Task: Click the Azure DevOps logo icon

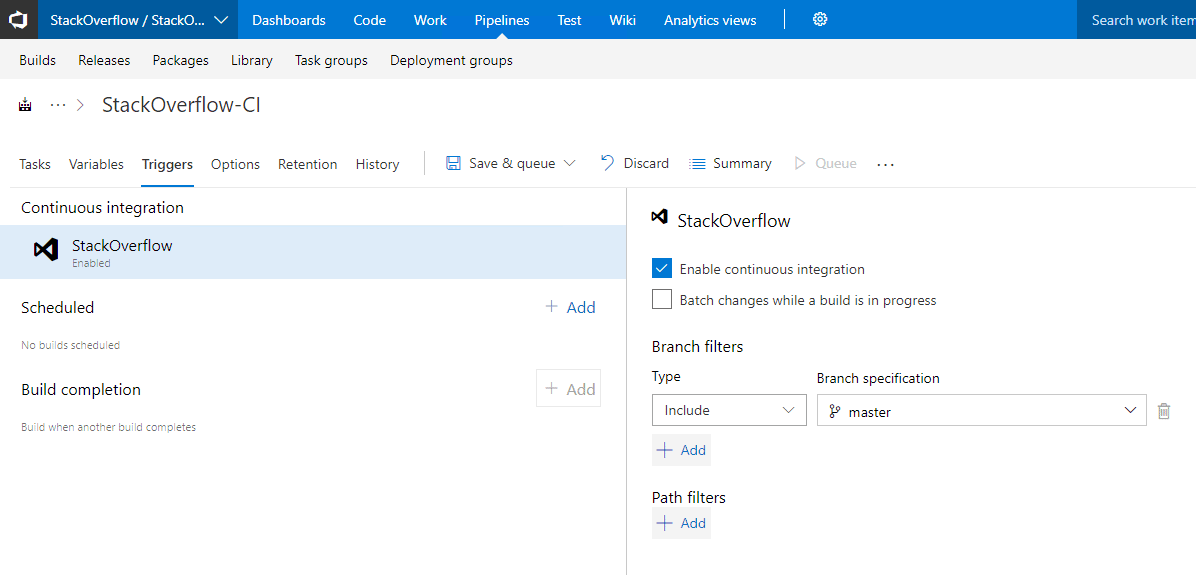Action: pos(19,20)
